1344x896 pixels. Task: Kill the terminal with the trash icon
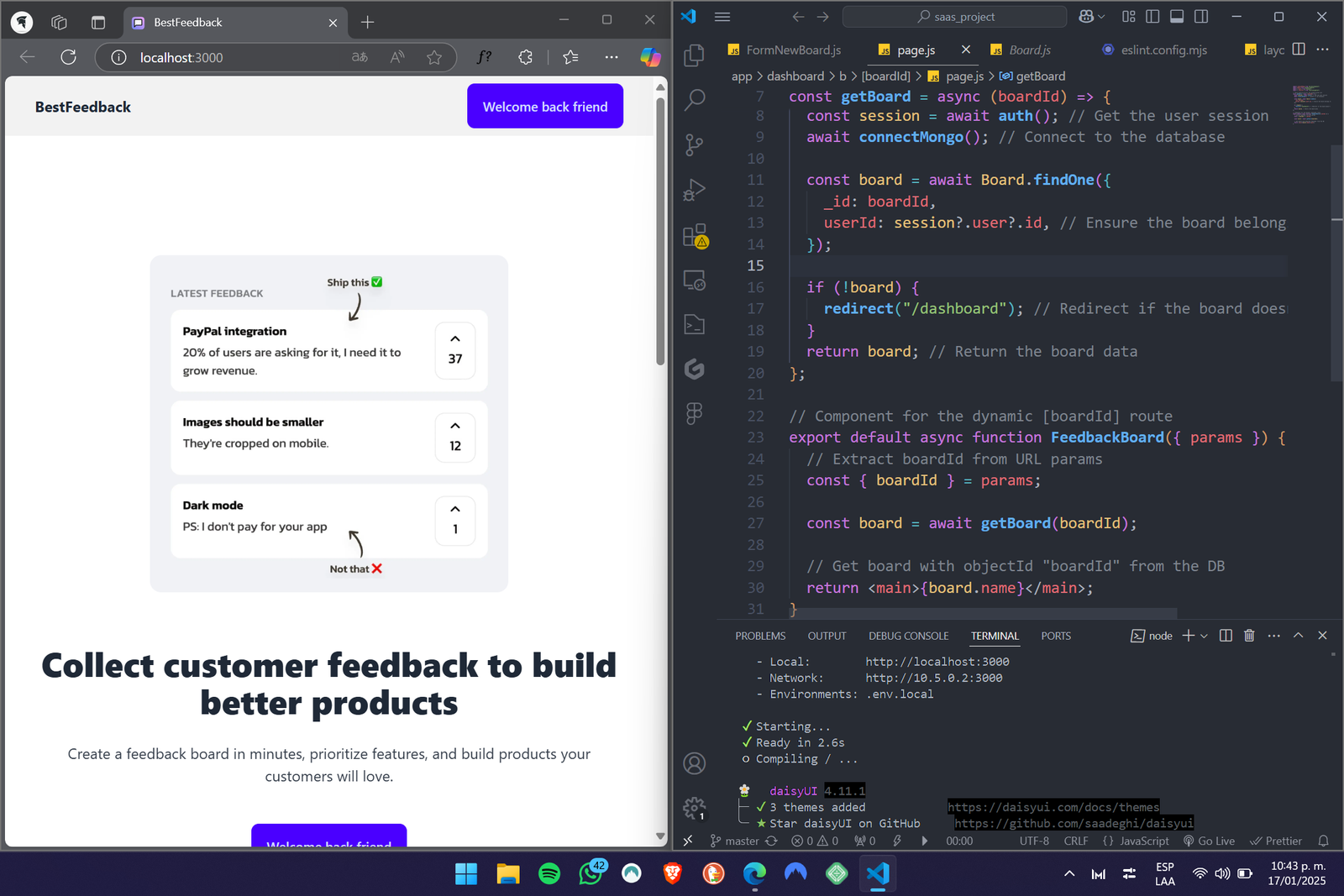tap(1249, 636)
